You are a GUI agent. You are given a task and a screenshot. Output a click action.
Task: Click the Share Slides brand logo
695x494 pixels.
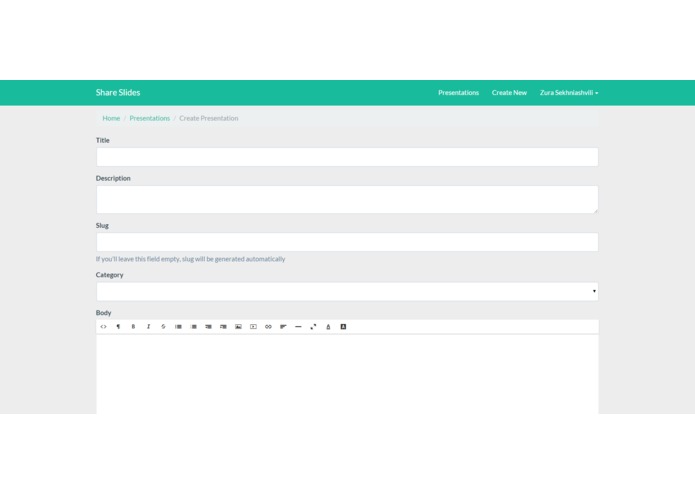[118, 93]
